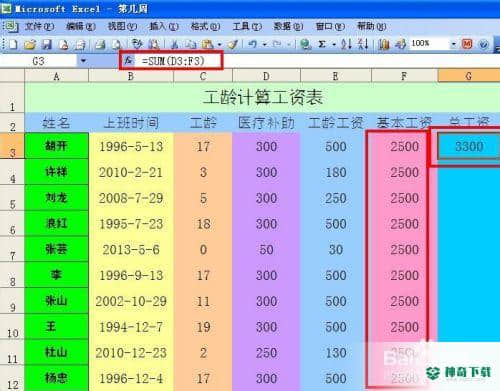The width and height of the screenshot is (500, 391).
Task: Open the 数据 (Data) menu
Action: click(x=288, y=26)
